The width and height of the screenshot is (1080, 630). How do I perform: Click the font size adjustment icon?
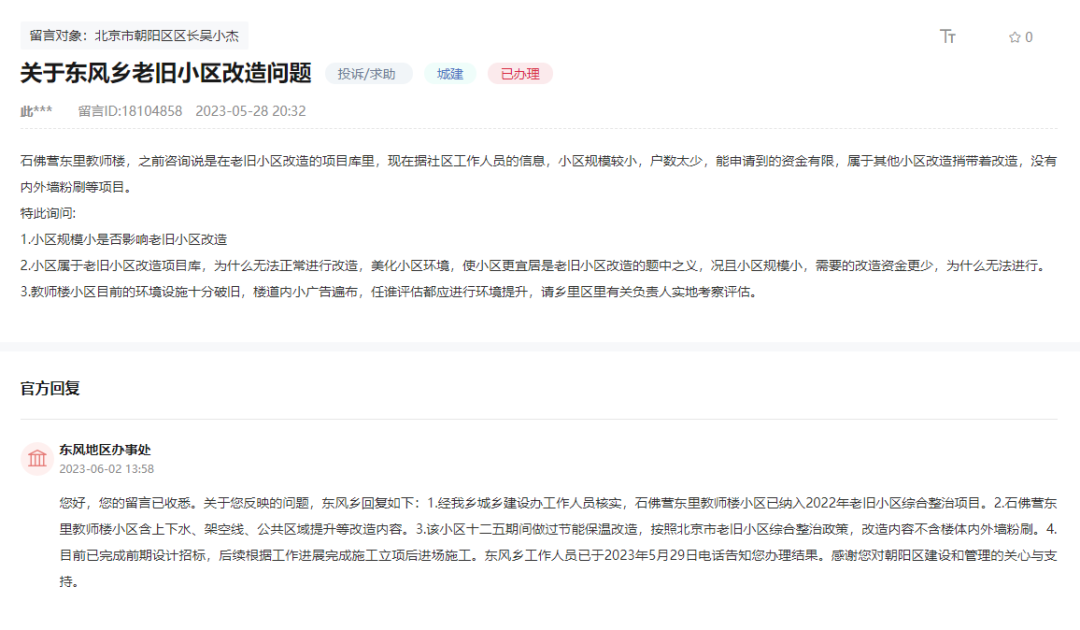coord(947,37)
